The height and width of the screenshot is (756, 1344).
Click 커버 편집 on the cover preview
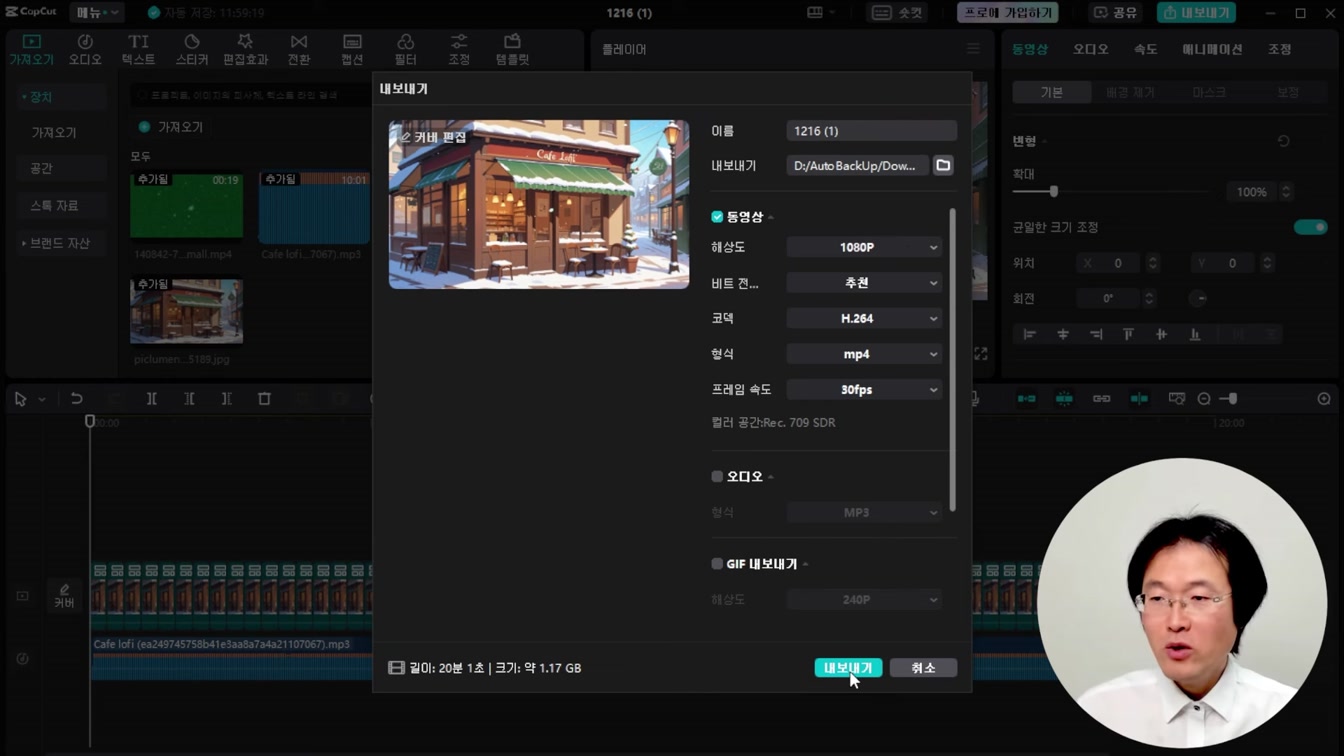tap(434, 137)
